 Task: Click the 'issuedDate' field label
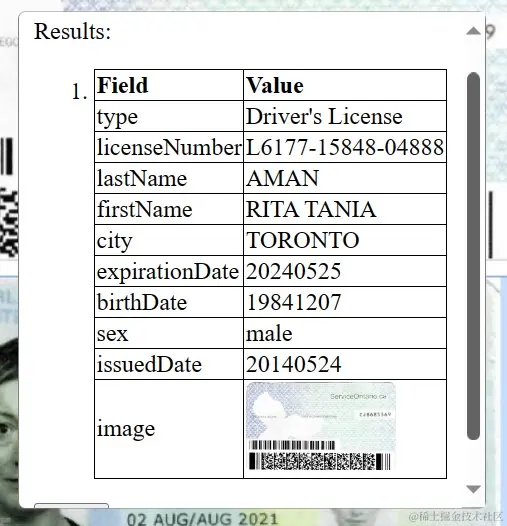click(149, 364)
